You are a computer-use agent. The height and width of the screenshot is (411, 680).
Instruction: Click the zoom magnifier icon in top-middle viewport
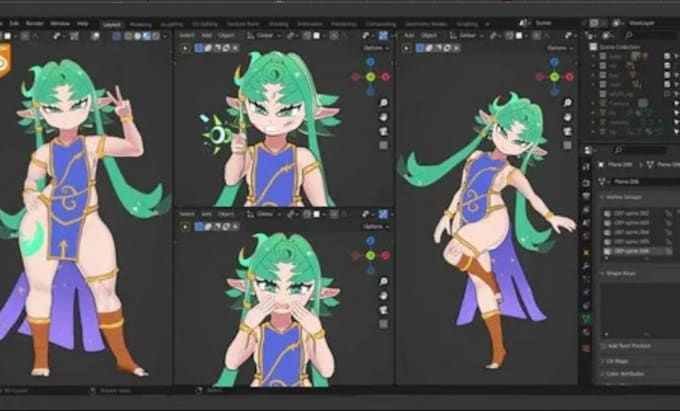point(383,102)
